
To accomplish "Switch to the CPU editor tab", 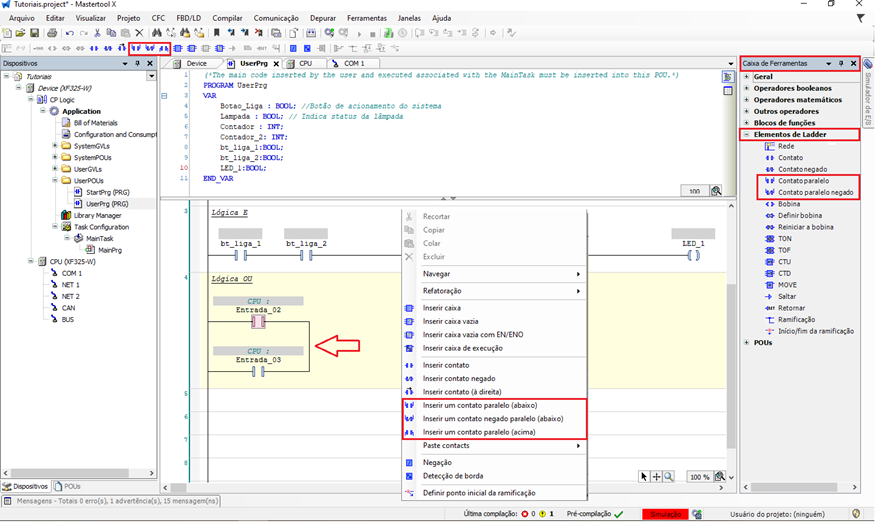I will click(x=304, y=63).
